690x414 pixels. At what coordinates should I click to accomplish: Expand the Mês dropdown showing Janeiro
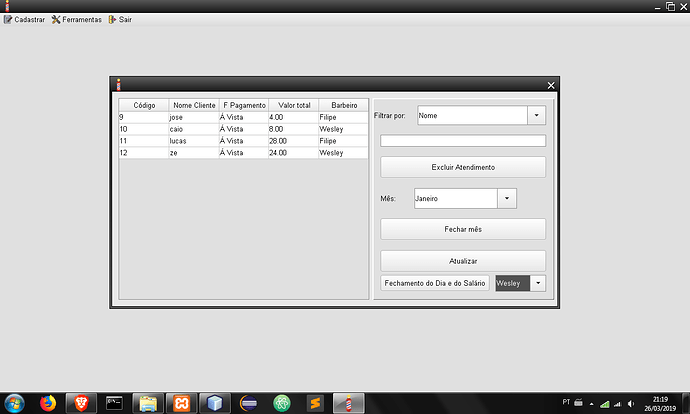[x=506, y=198]
